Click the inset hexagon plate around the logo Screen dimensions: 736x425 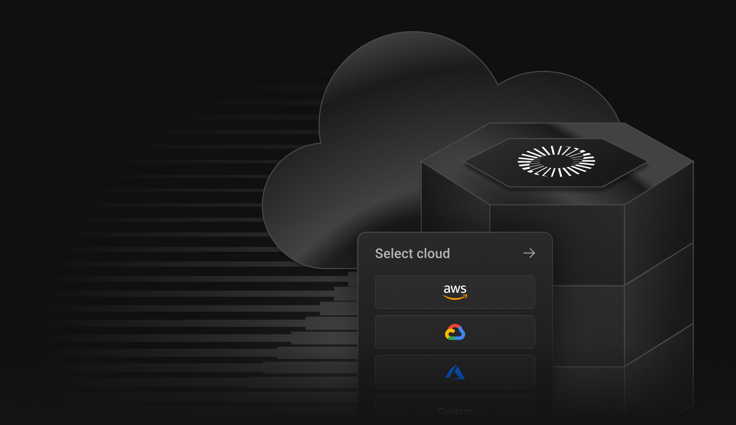pyautogui.click(x=556, y=162)
